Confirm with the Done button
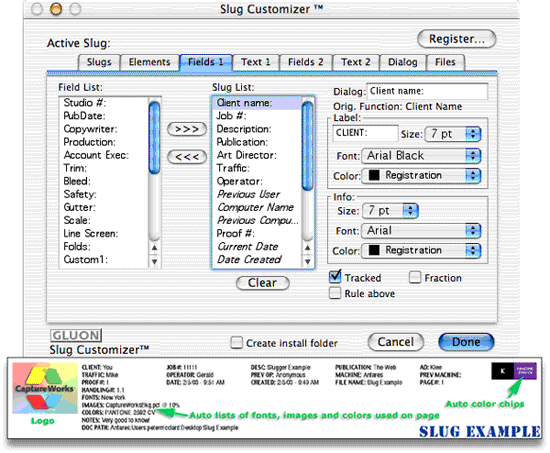 click(466, 342)
